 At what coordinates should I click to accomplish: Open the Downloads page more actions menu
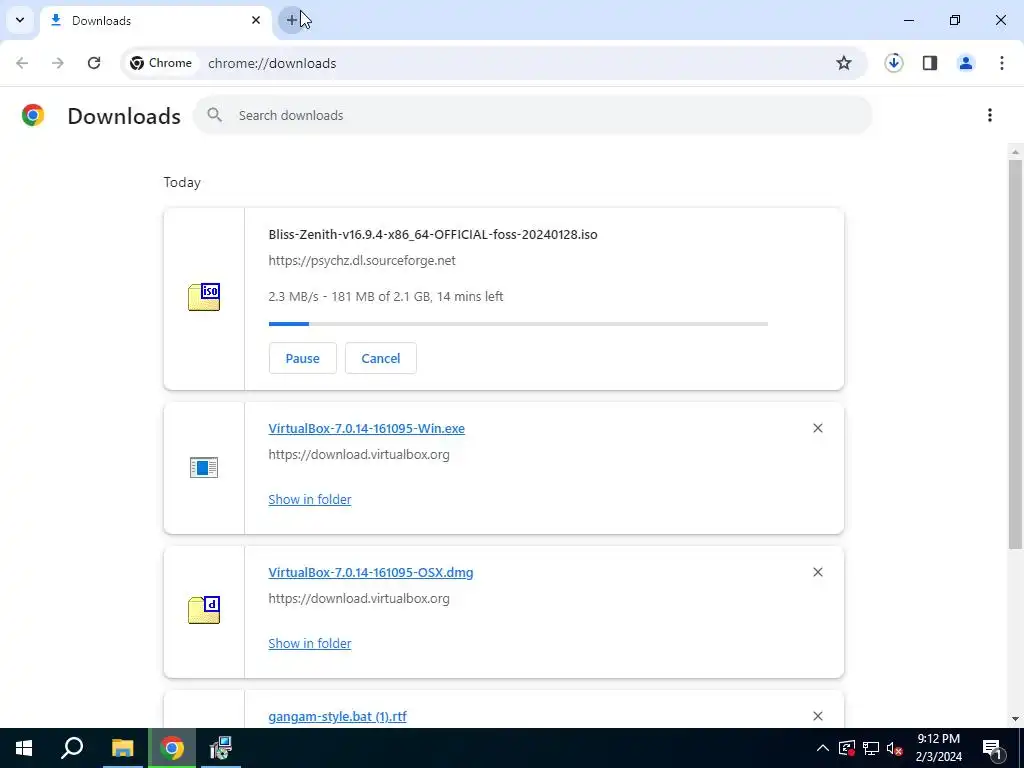click(990, 116)
